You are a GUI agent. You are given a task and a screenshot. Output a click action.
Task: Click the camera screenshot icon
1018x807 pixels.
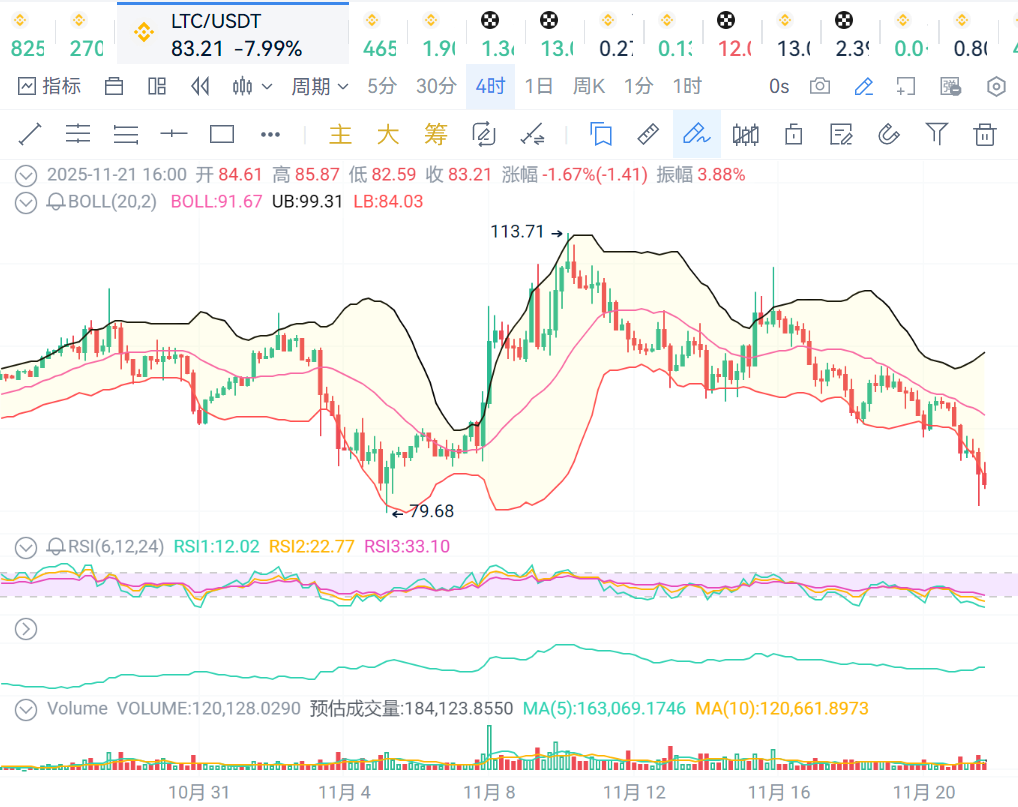tap(820, 86)
